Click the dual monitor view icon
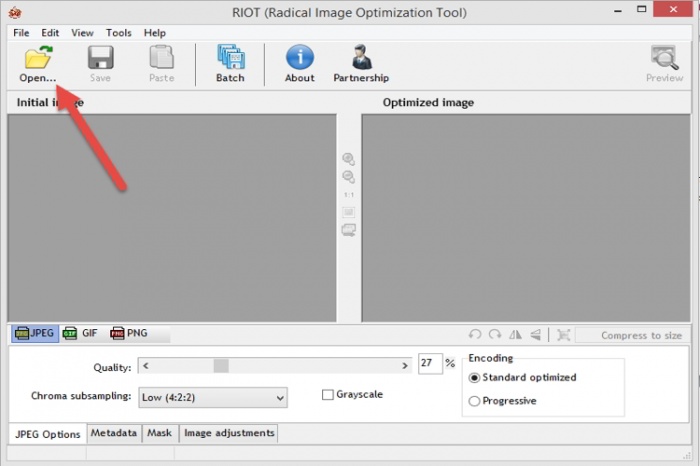Viewport: 700px width, 466px height. (349, 230)
